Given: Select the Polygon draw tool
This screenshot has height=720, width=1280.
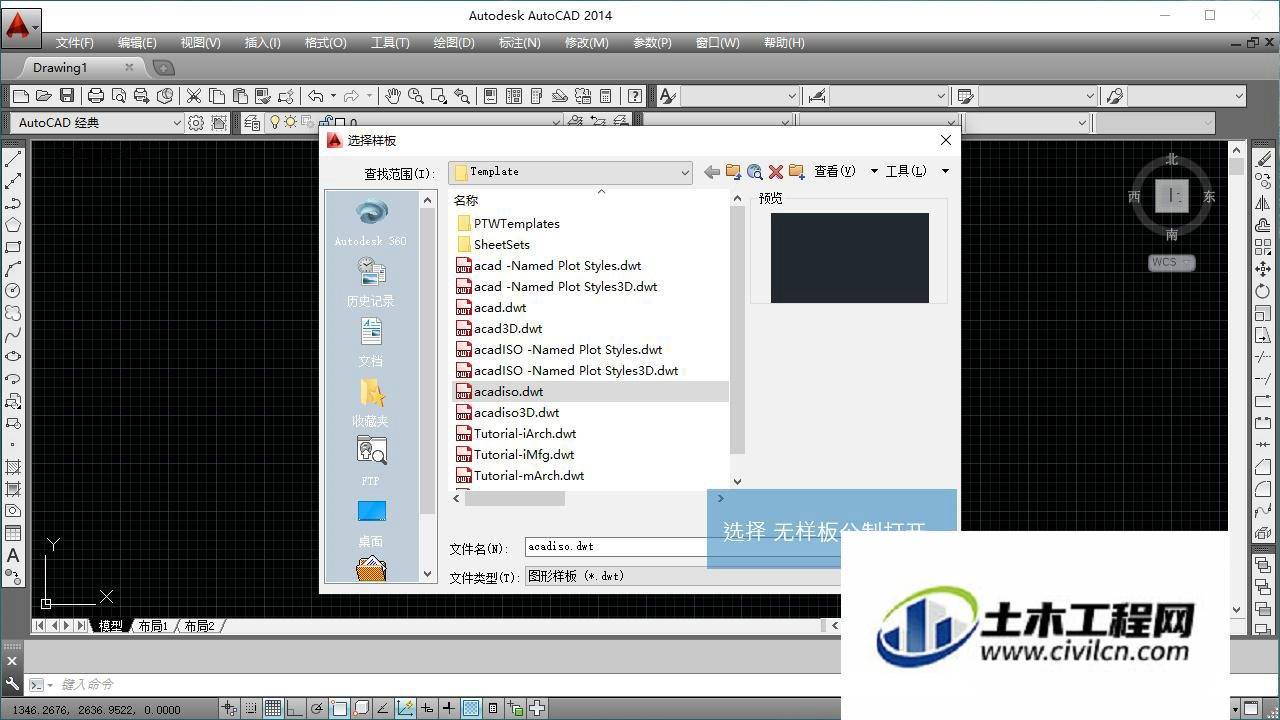Looking at the screenshot, I should pos(13,225).
